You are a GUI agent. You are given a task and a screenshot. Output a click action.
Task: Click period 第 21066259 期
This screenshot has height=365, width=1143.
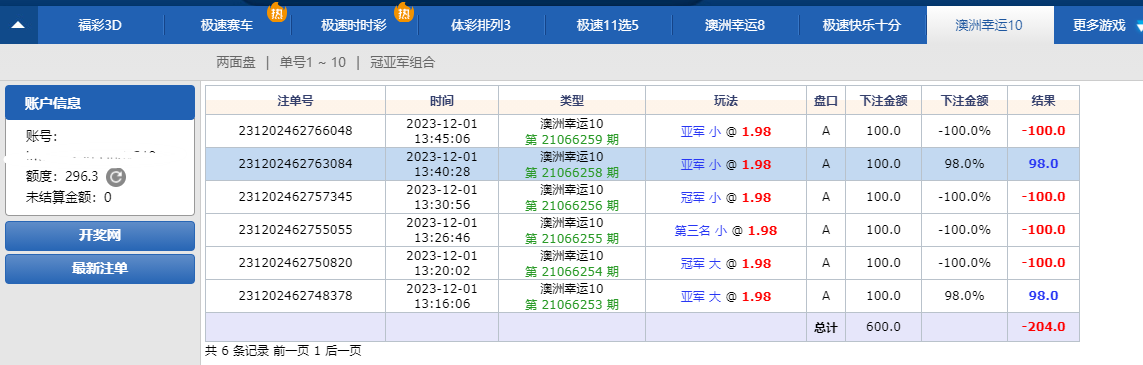coord(572,139)
